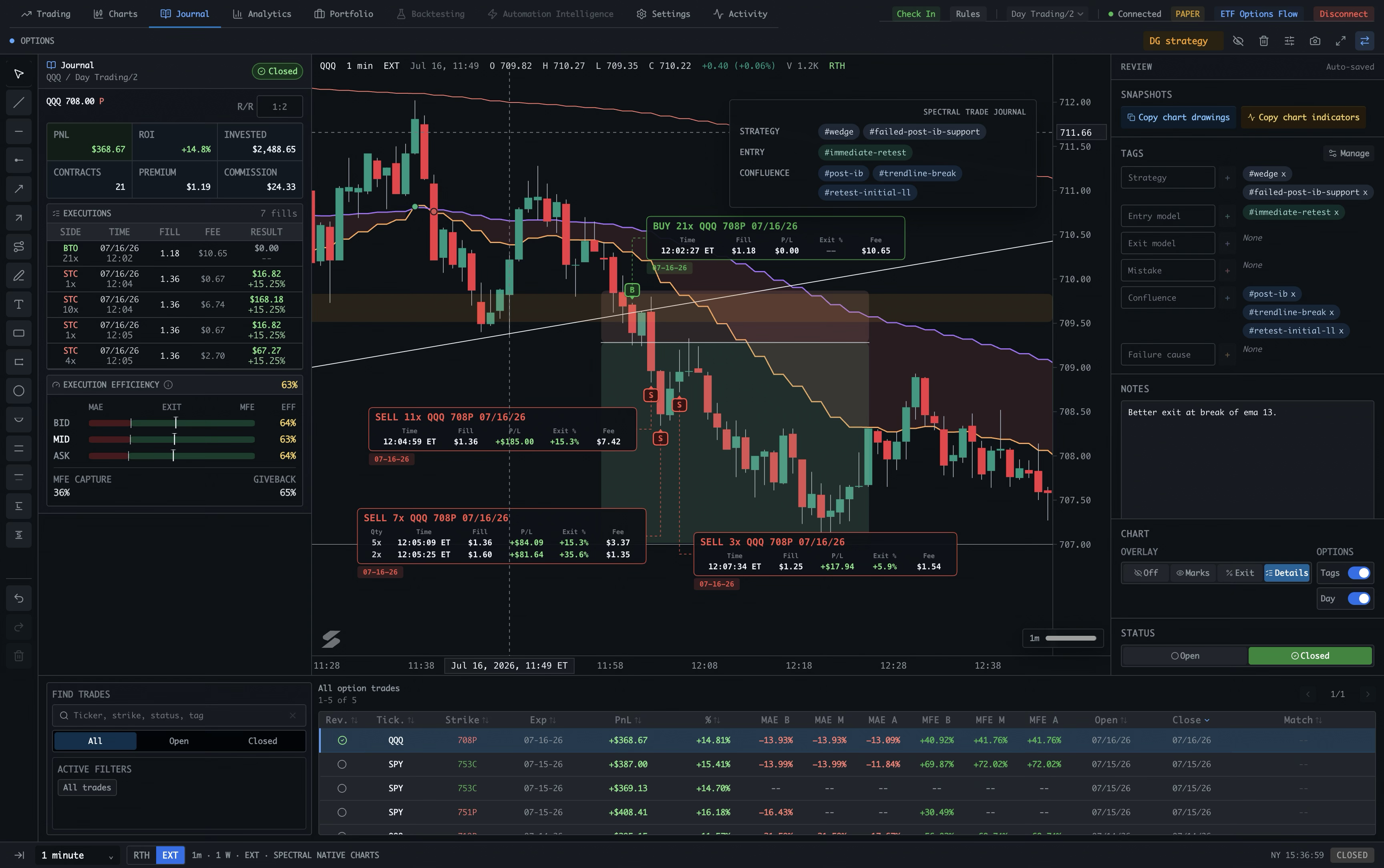This screenshot has width=1384, height=868.
Task: Select the long arrow drawing tool
Action: (18, 189)
